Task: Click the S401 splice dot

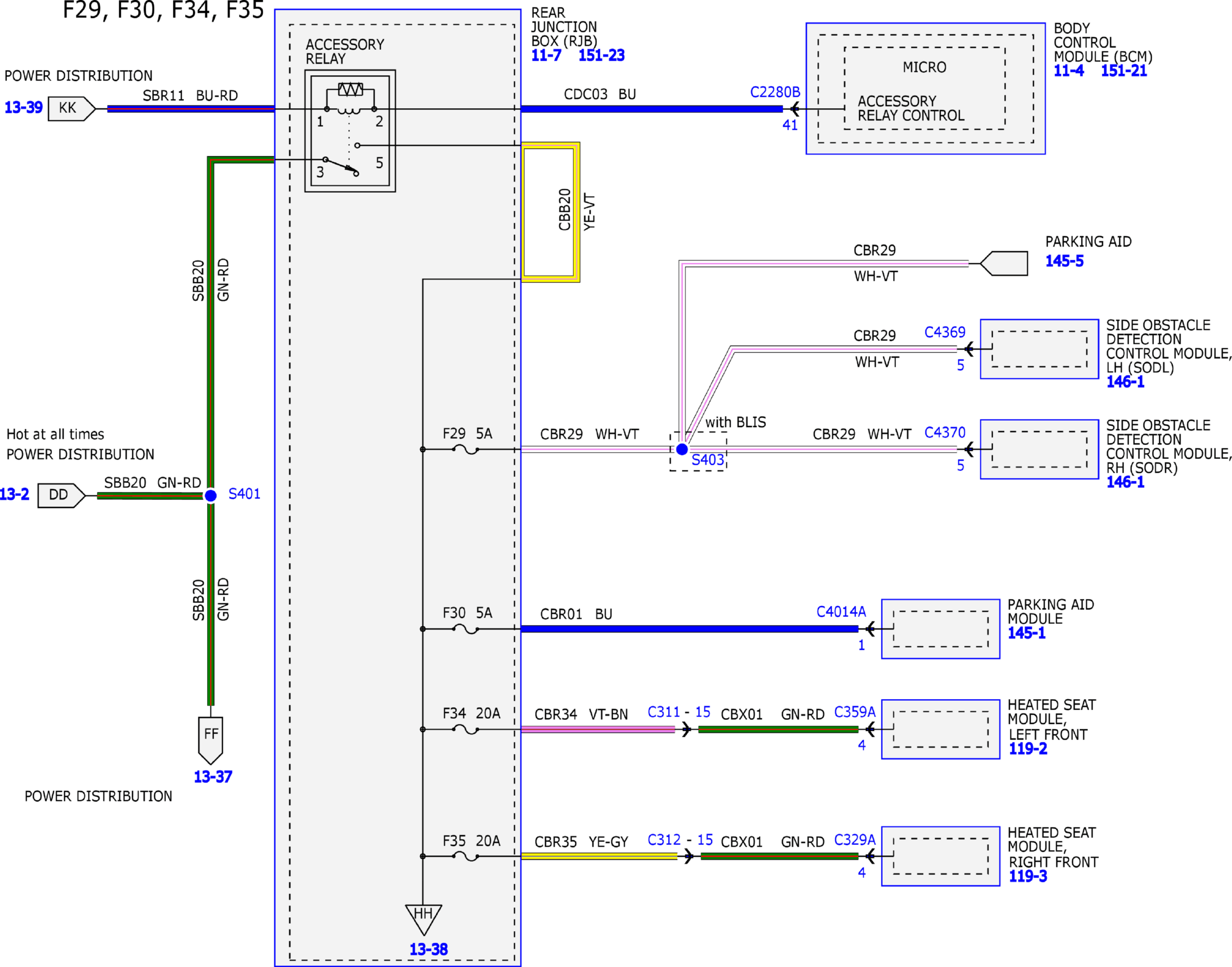Action: coord(211,495)
